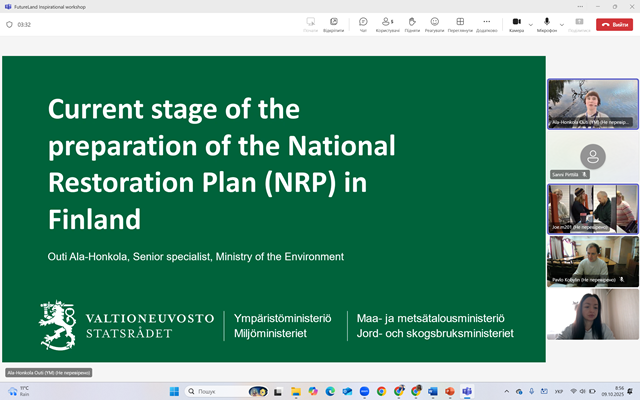The width and height of the screenshot is (640, 400).
Task: Expand the camera options dropdown arrow
Action: (531, 24)
